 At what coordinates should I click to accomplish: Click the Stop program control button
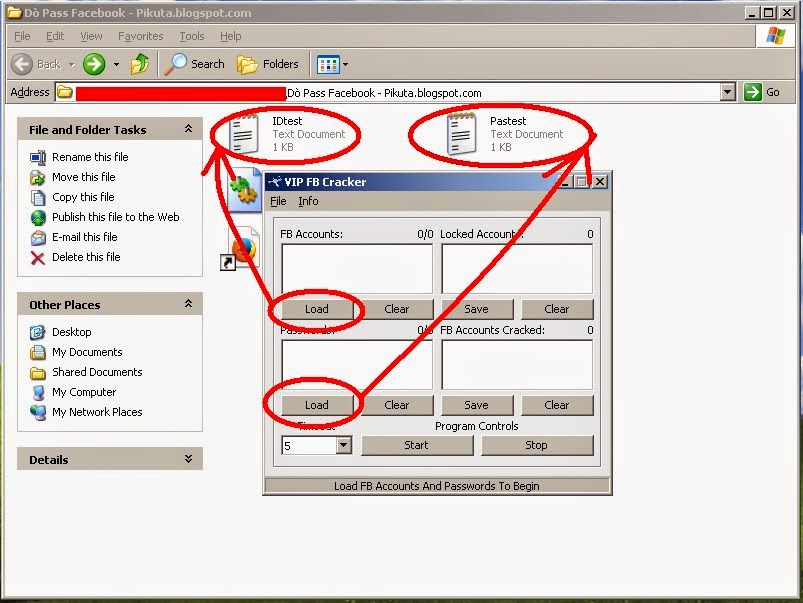(x=536, y=445)
